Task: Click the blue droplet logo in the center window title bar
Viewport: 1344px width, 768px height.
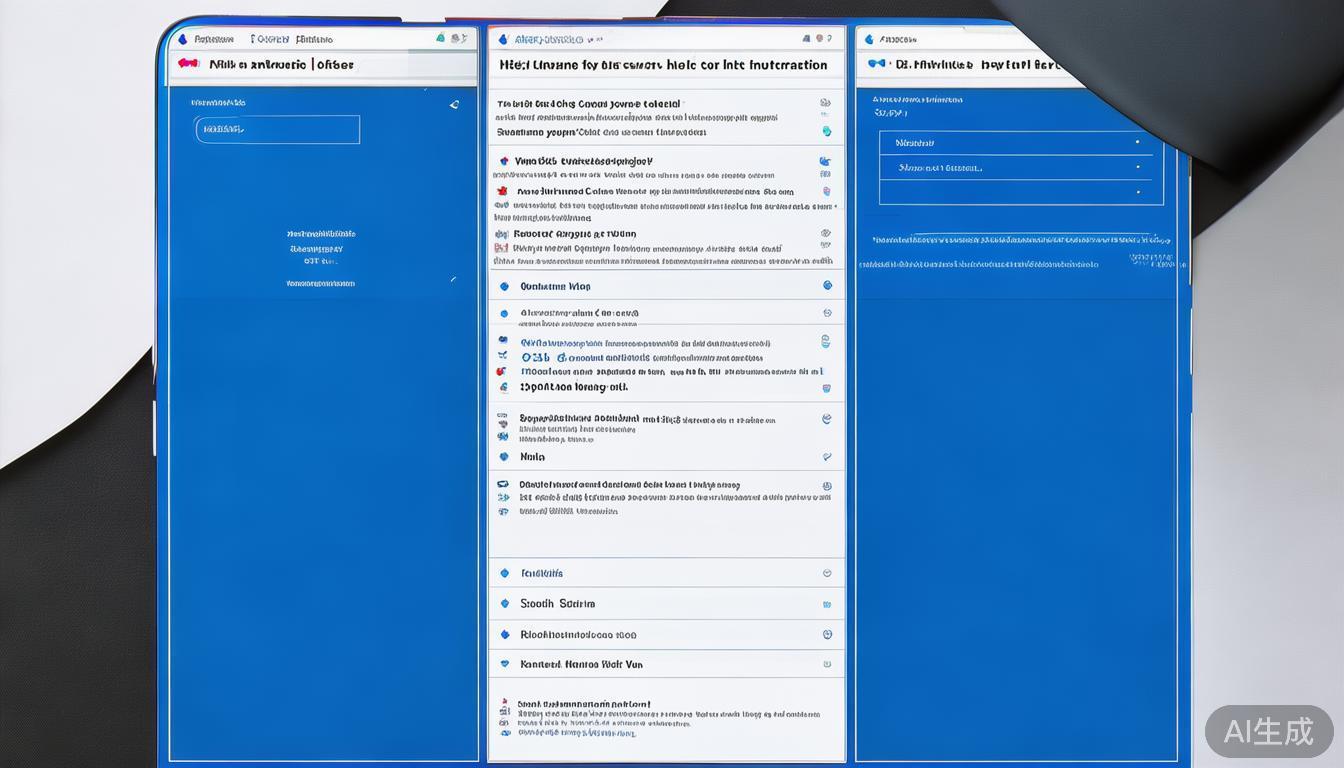Action: click(x=503, y=39)
